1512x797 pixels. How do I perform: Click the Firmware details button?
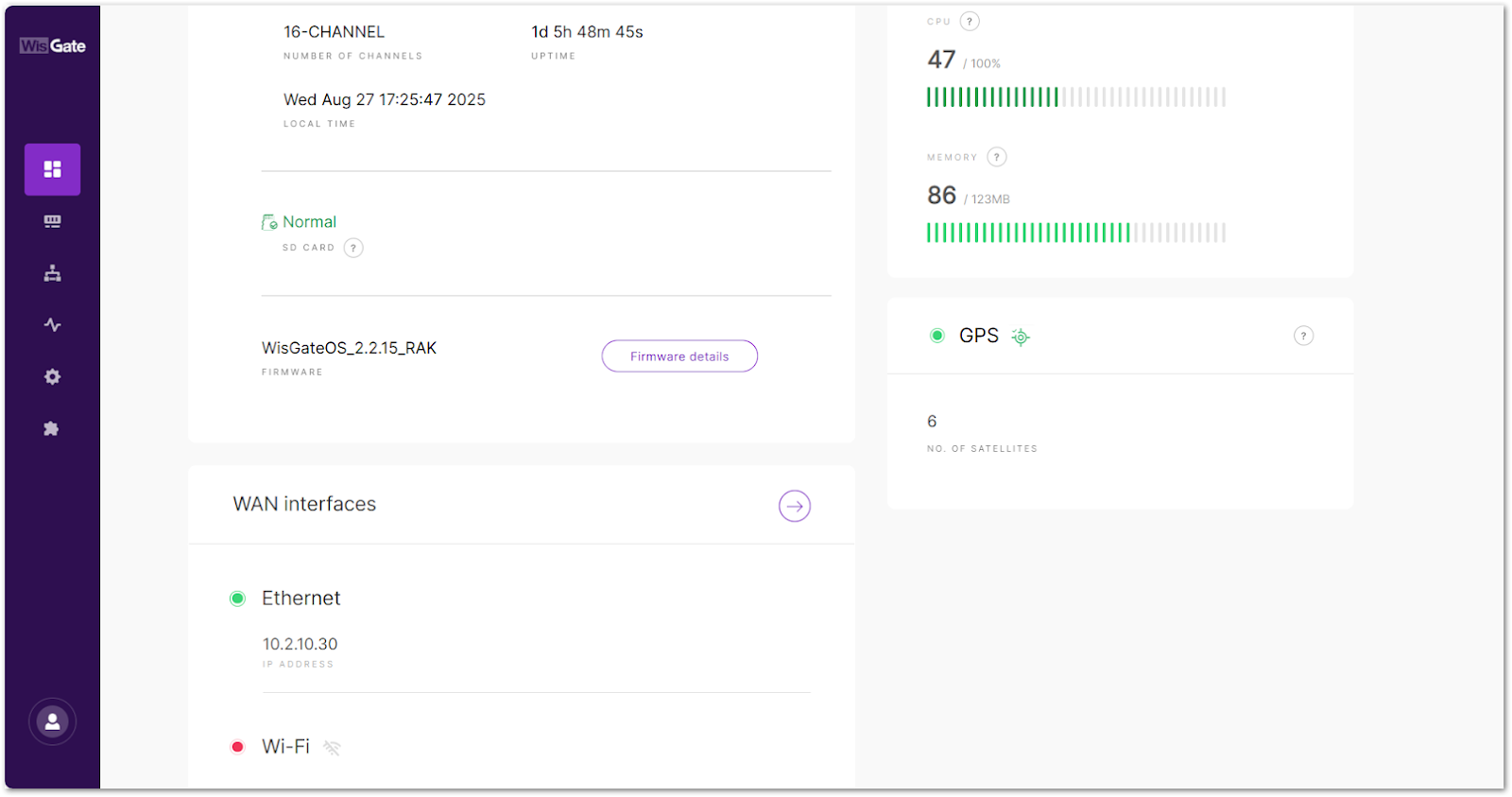click(679, 356)
